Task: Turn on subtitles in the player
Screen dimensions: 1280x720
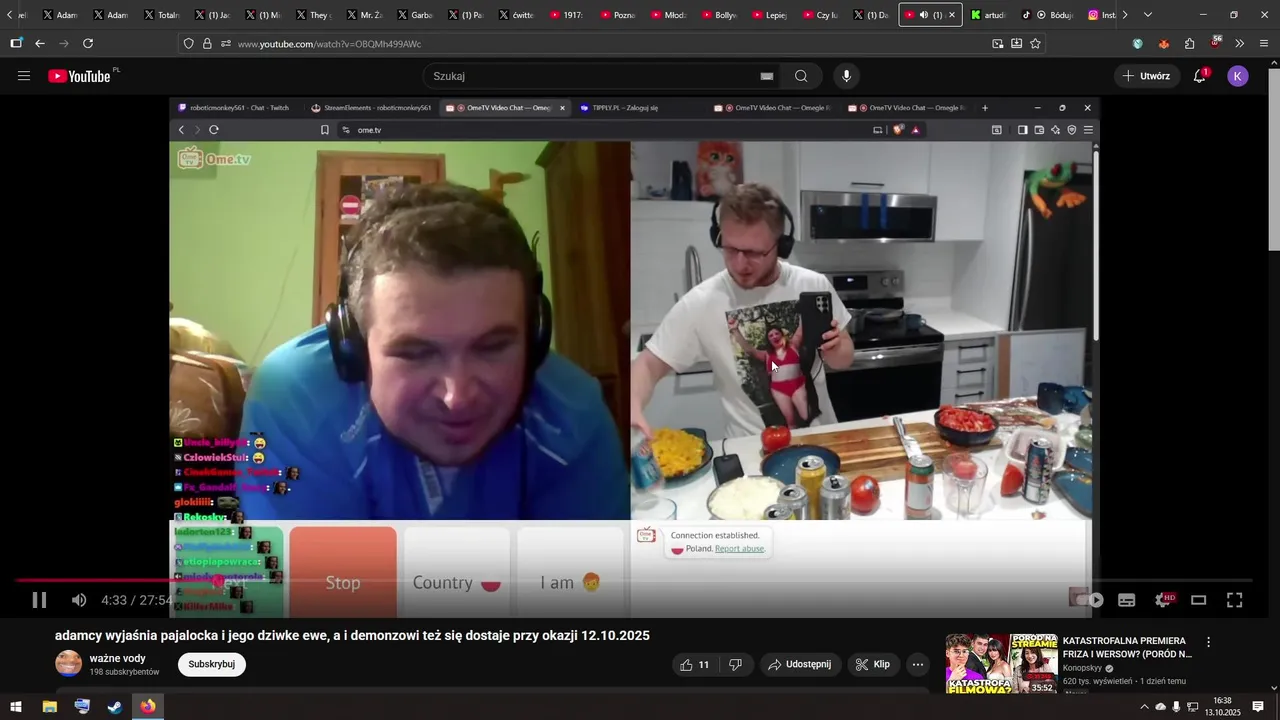Action: pyautogui.click(x=1127, y=600)
